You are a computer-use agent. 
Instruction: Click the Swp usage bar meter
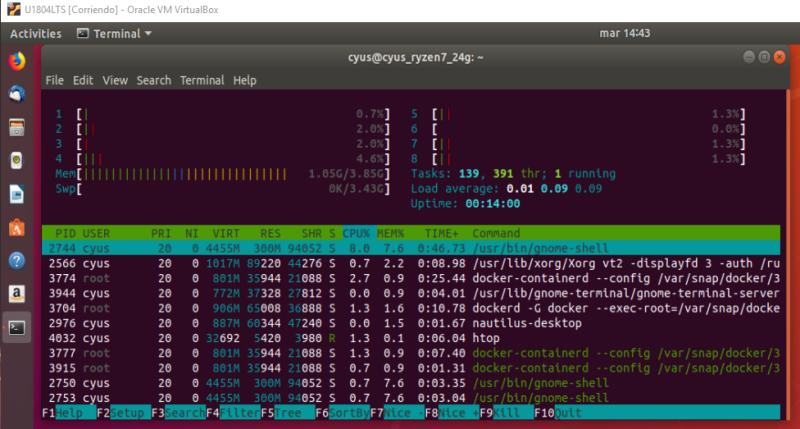[x=222, y=189]
